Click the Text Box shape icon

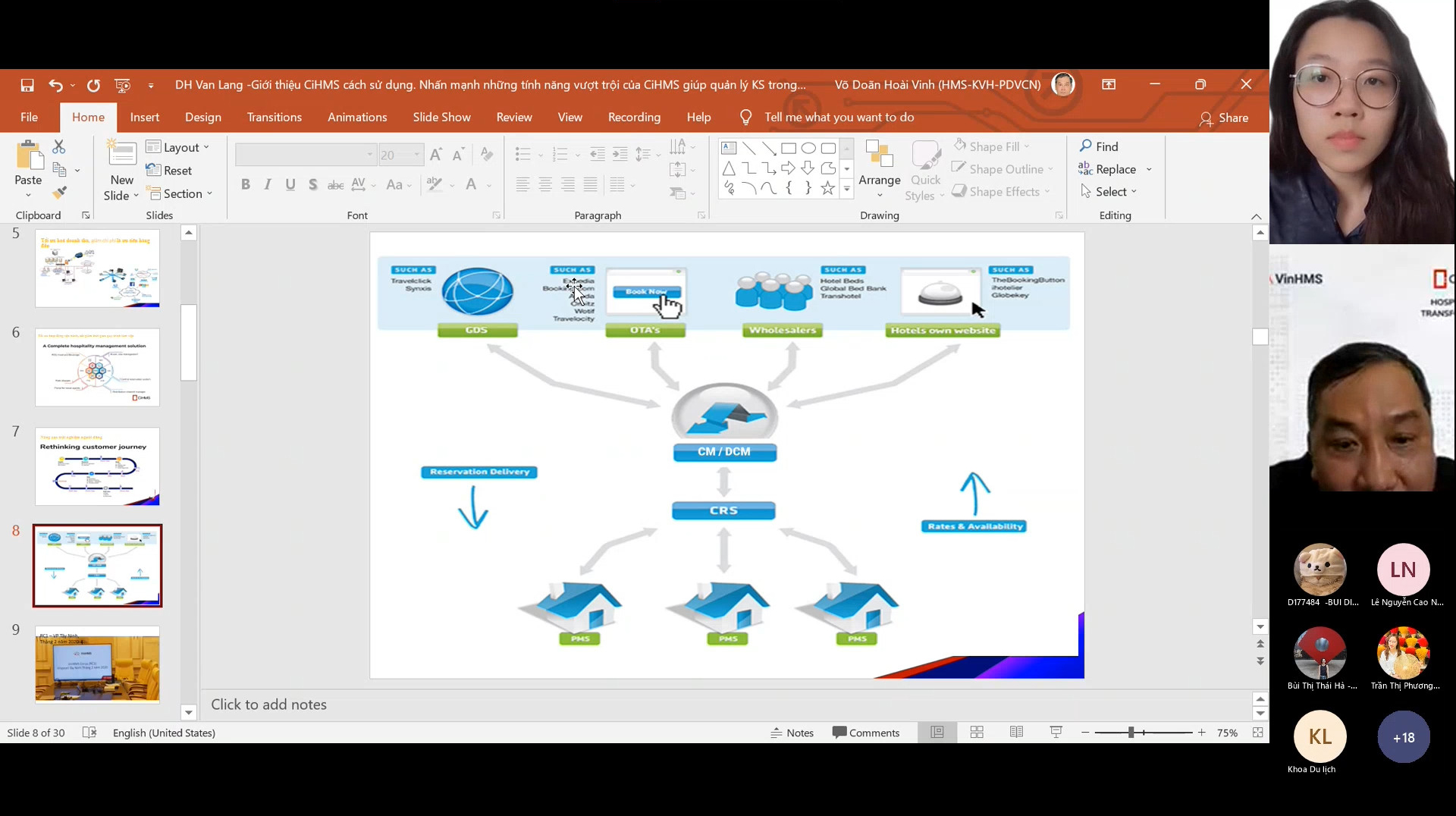[729, 148]
